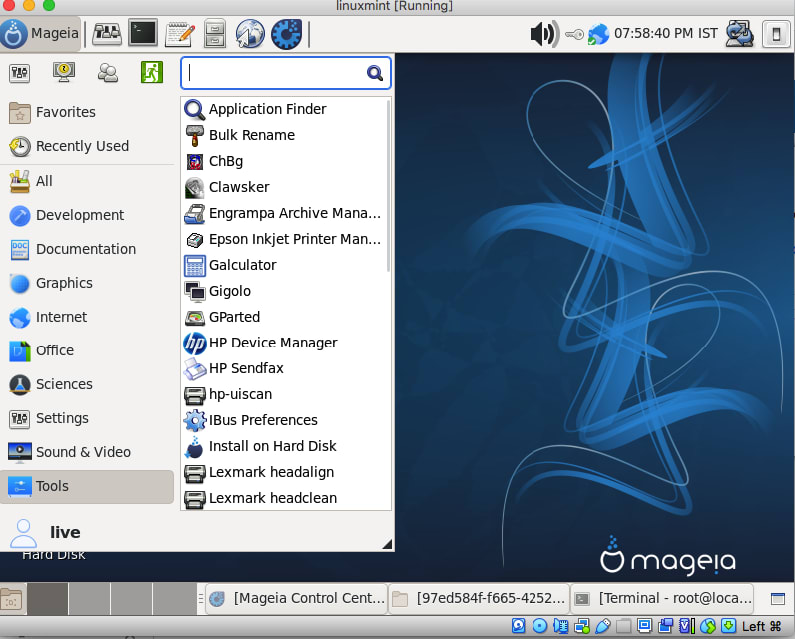
Task: Open settings manager icon in menu header
Action: pos(19,73)
